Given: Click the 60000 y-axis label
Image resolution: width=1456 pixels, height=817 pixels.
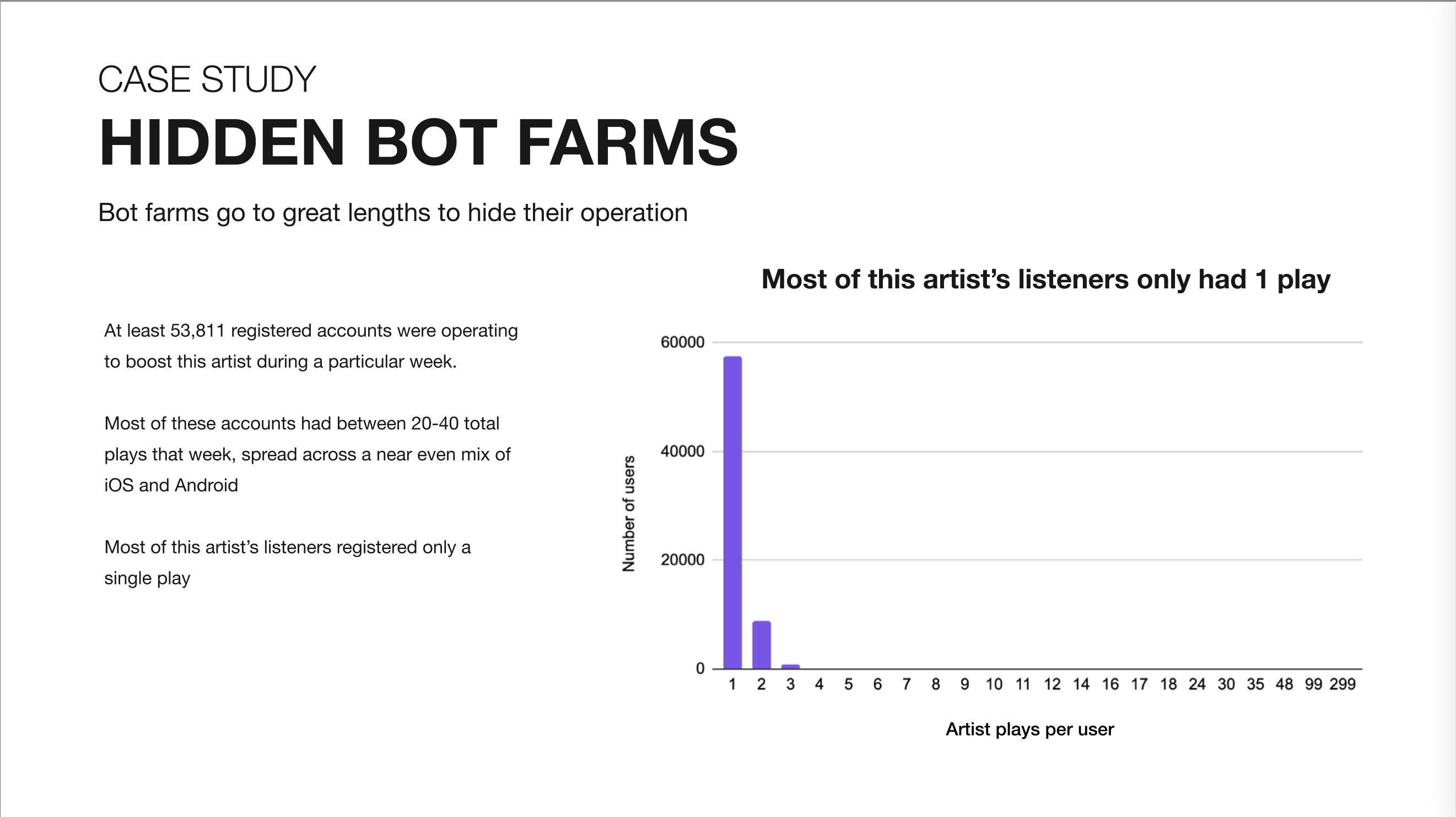Looking at the screenshot, I should pos(682,342).
